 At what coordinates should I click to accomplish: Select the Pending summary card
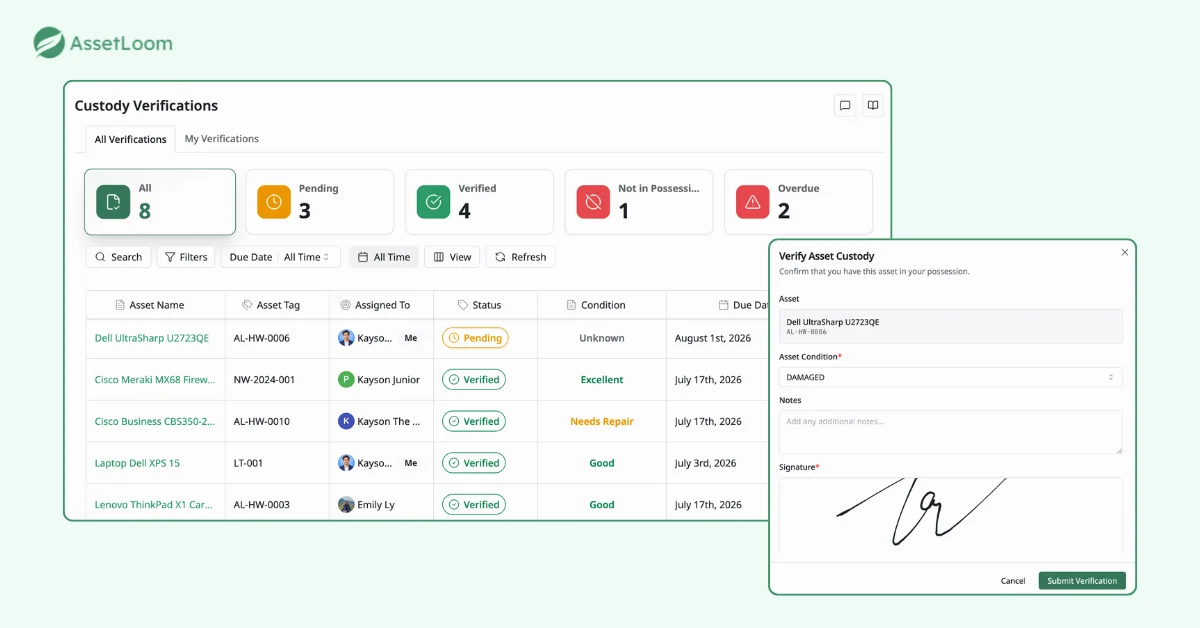[x=319, y=202]
